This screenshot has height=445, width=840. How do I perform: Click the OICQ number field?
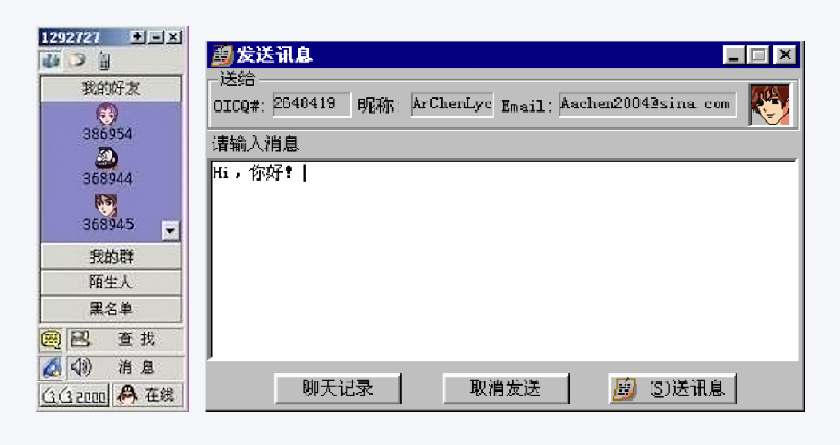[x=312, y=104]
